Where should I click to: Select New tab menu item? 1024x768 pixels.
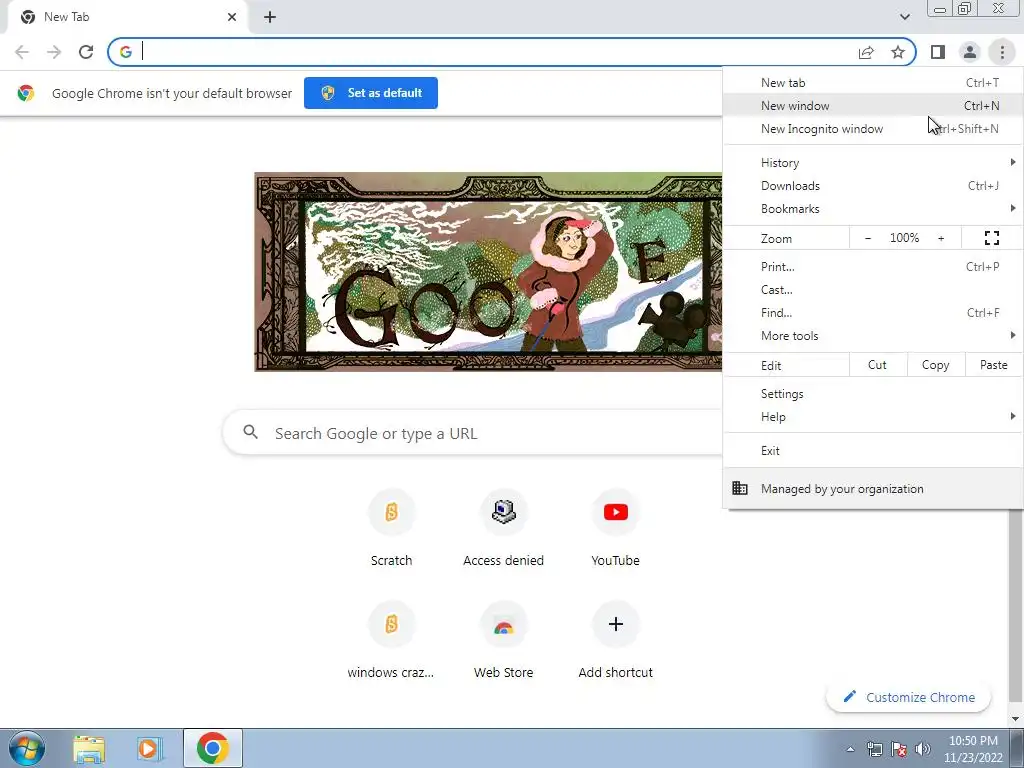[873, 83]
